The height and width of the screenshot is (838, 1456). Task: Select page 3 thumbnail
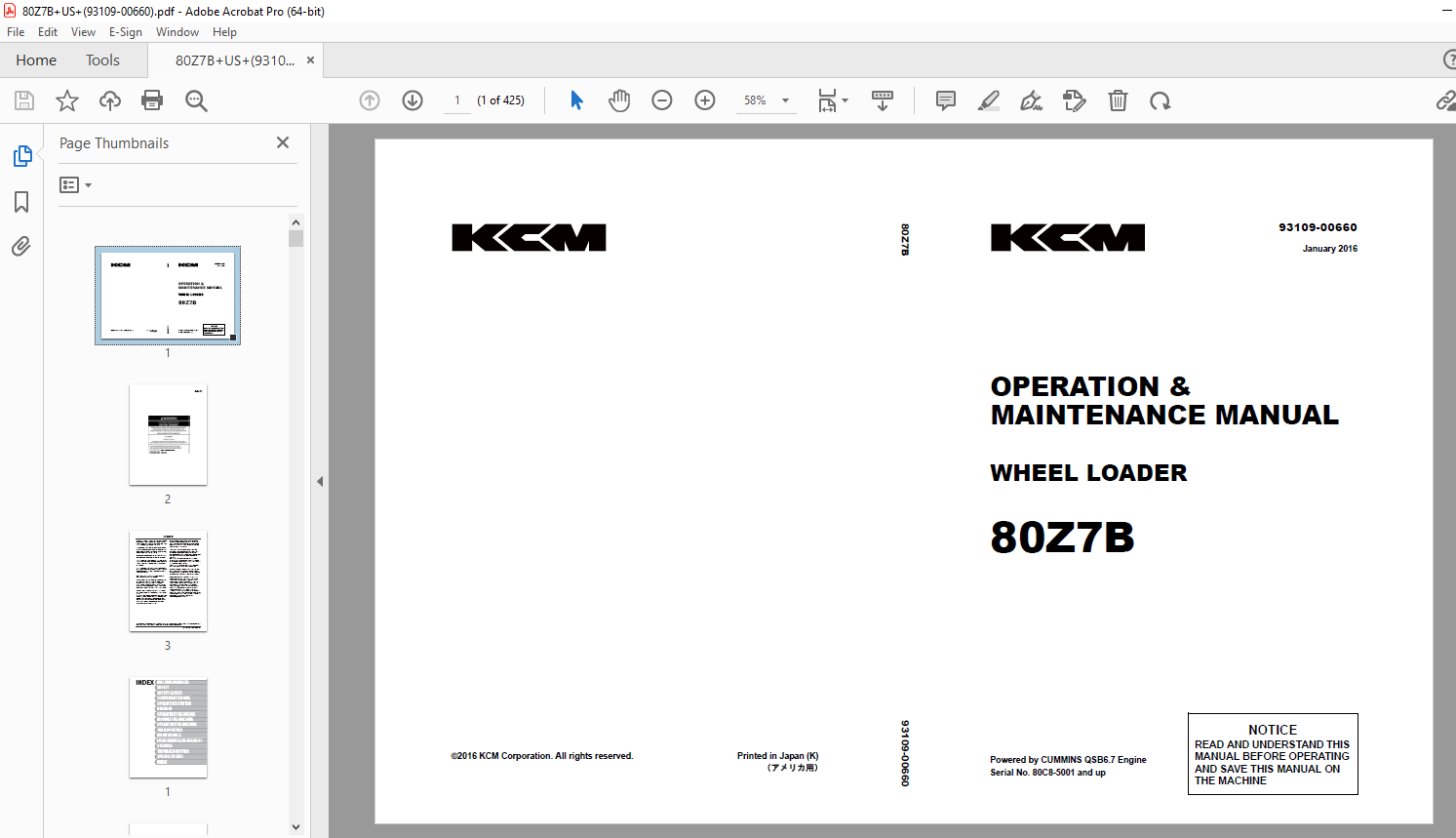pos(168,580)
